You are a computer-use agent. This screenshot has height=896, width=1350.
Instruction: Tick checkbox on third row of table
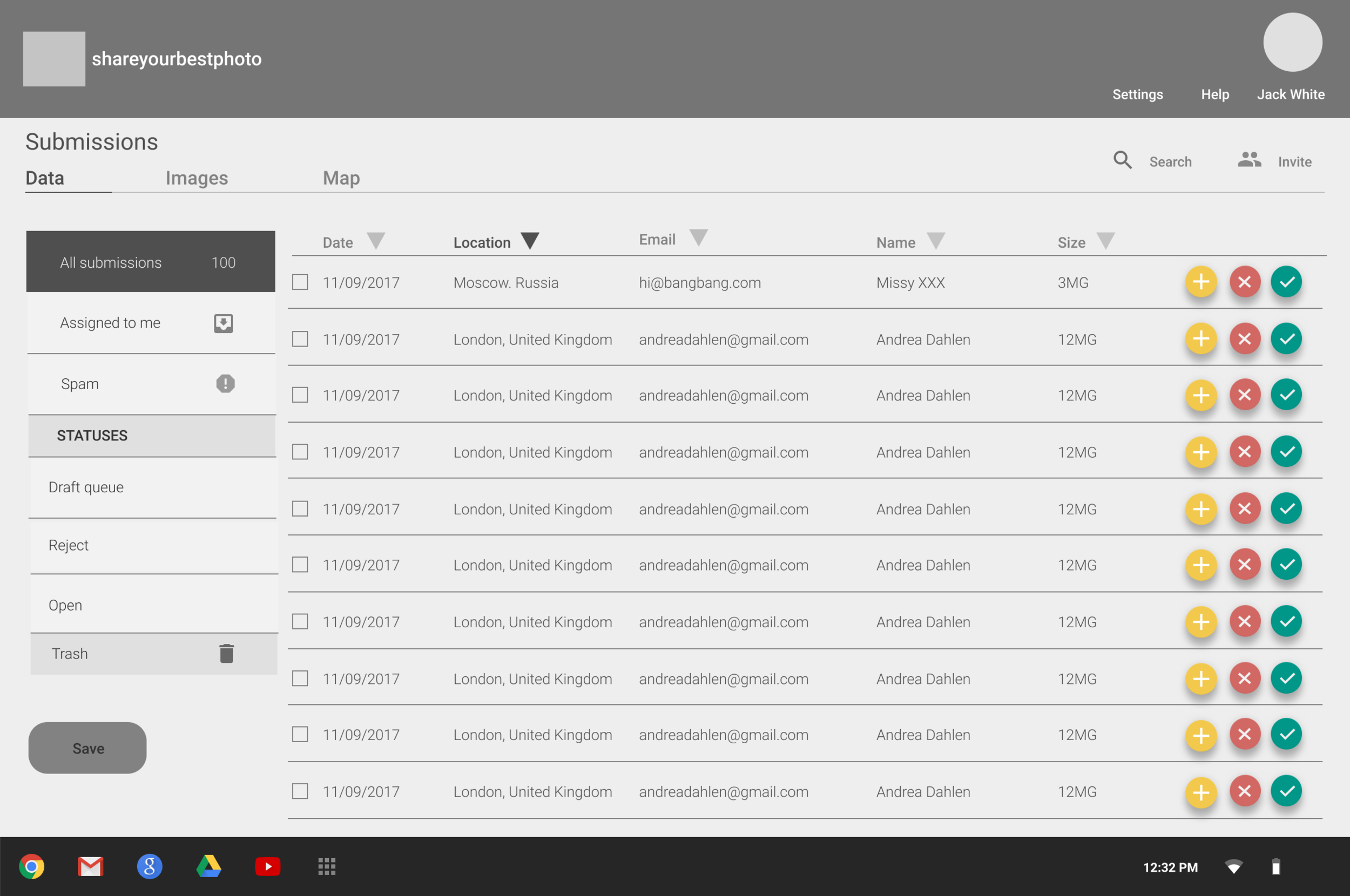[300, 395]
